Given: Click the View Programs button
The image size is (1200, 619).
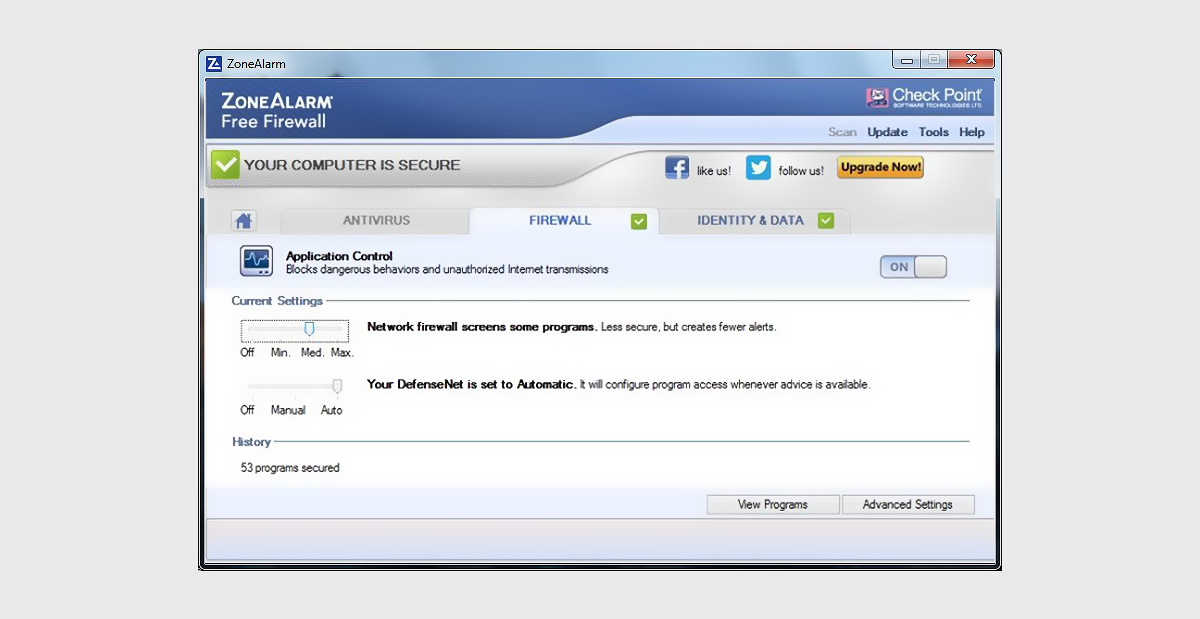Looking at the screenshot, I should [x=773, y=505].
